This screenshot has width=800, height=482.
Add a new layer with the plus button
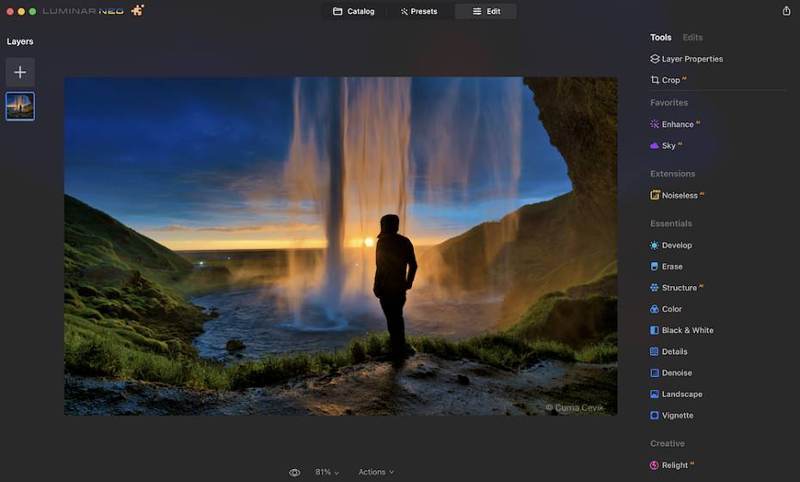coord(20,72)
